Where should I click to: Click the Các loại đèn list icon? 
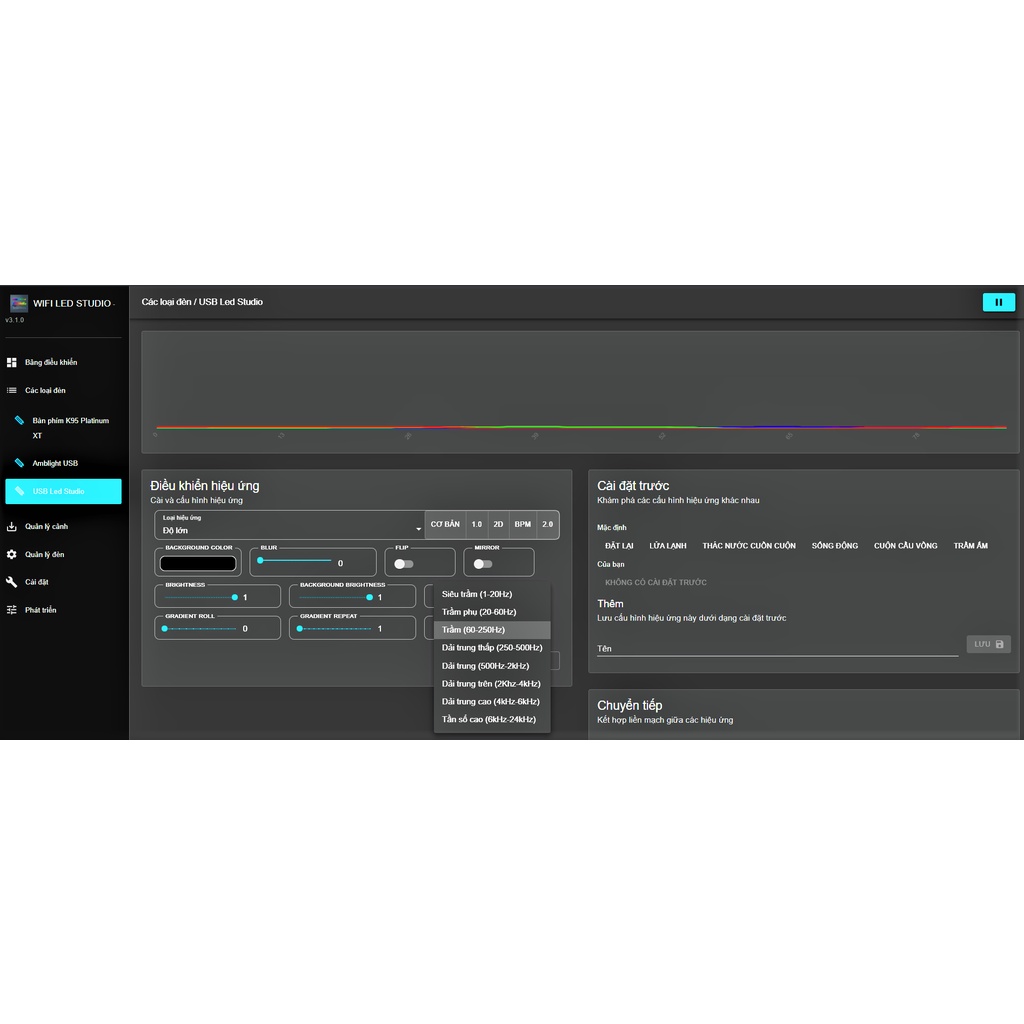12,390
